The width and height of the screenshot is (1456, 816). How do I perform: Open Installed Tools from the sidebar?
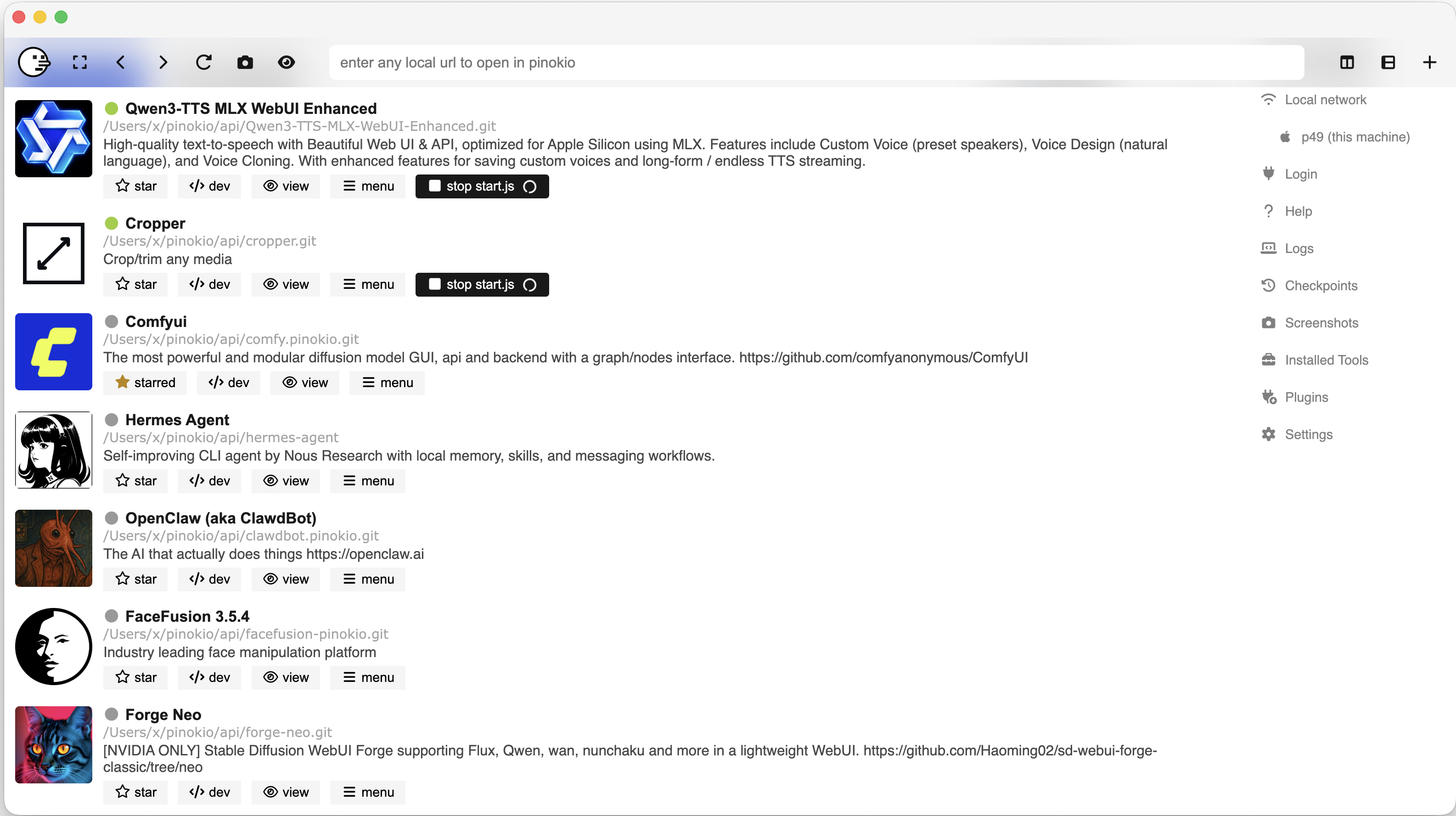[1327, 360]
